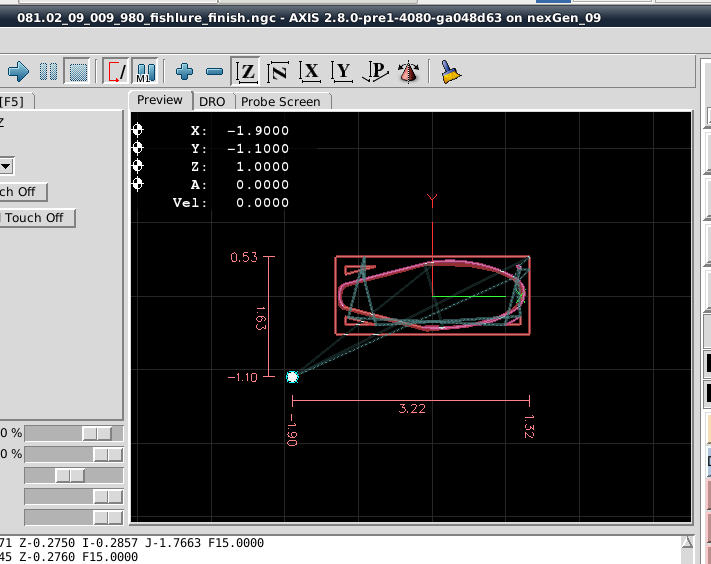Zoom out with the minus icon
This screenshot has height=564, width=711.
pos(214,71)
